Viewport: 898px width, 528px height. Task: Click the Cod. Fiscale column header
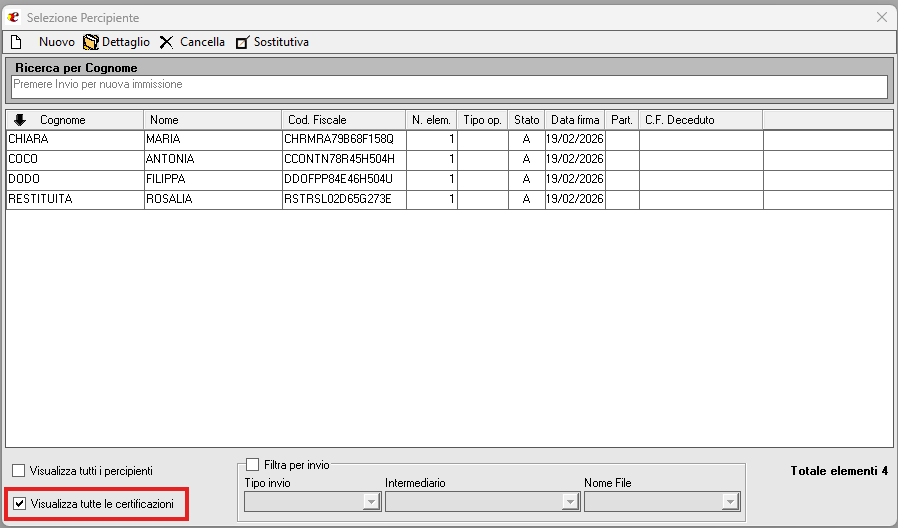(x=344, y=120)
